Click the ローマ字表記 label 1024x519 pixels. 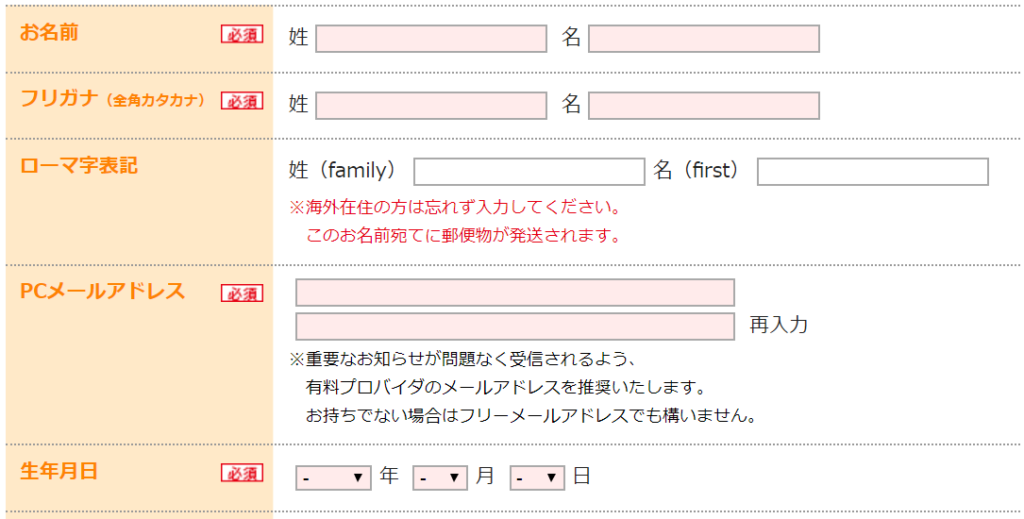click(x=79, y=166)
